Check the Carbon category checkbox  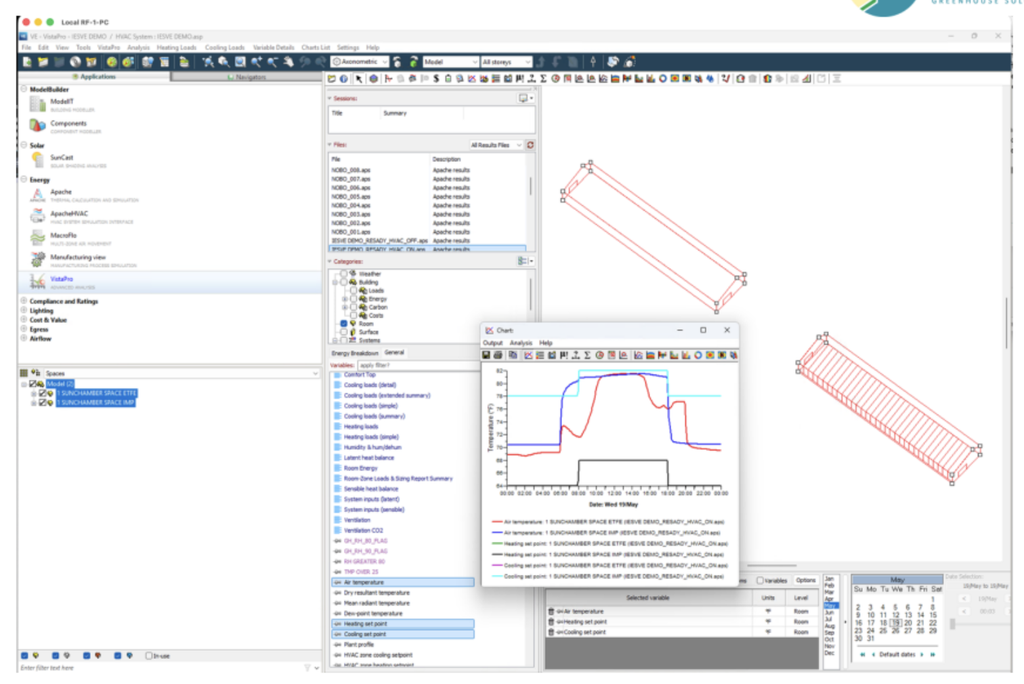point(353,308)
